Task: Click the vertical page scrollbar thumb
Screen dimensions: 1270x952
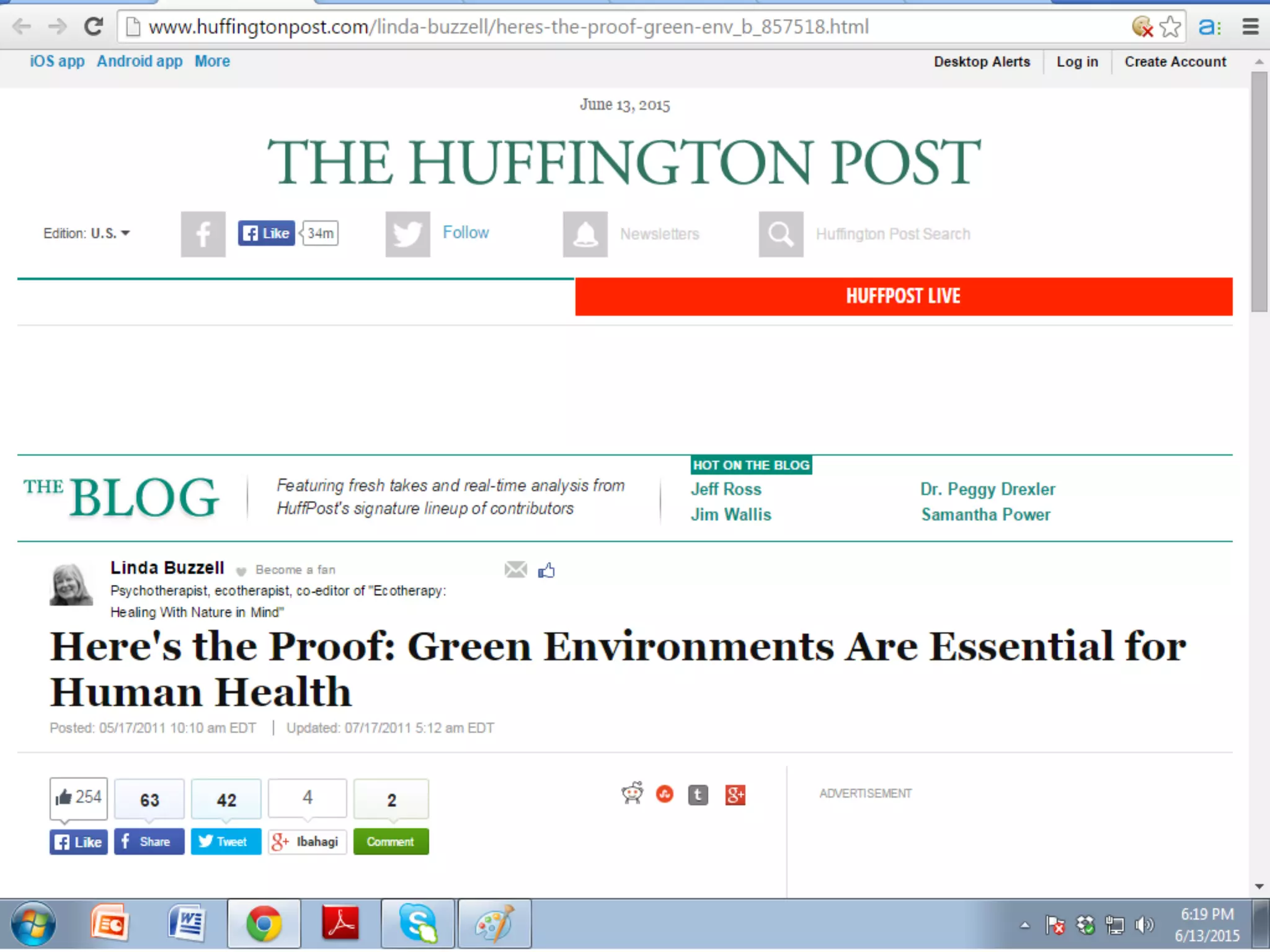Action: 1259,191
